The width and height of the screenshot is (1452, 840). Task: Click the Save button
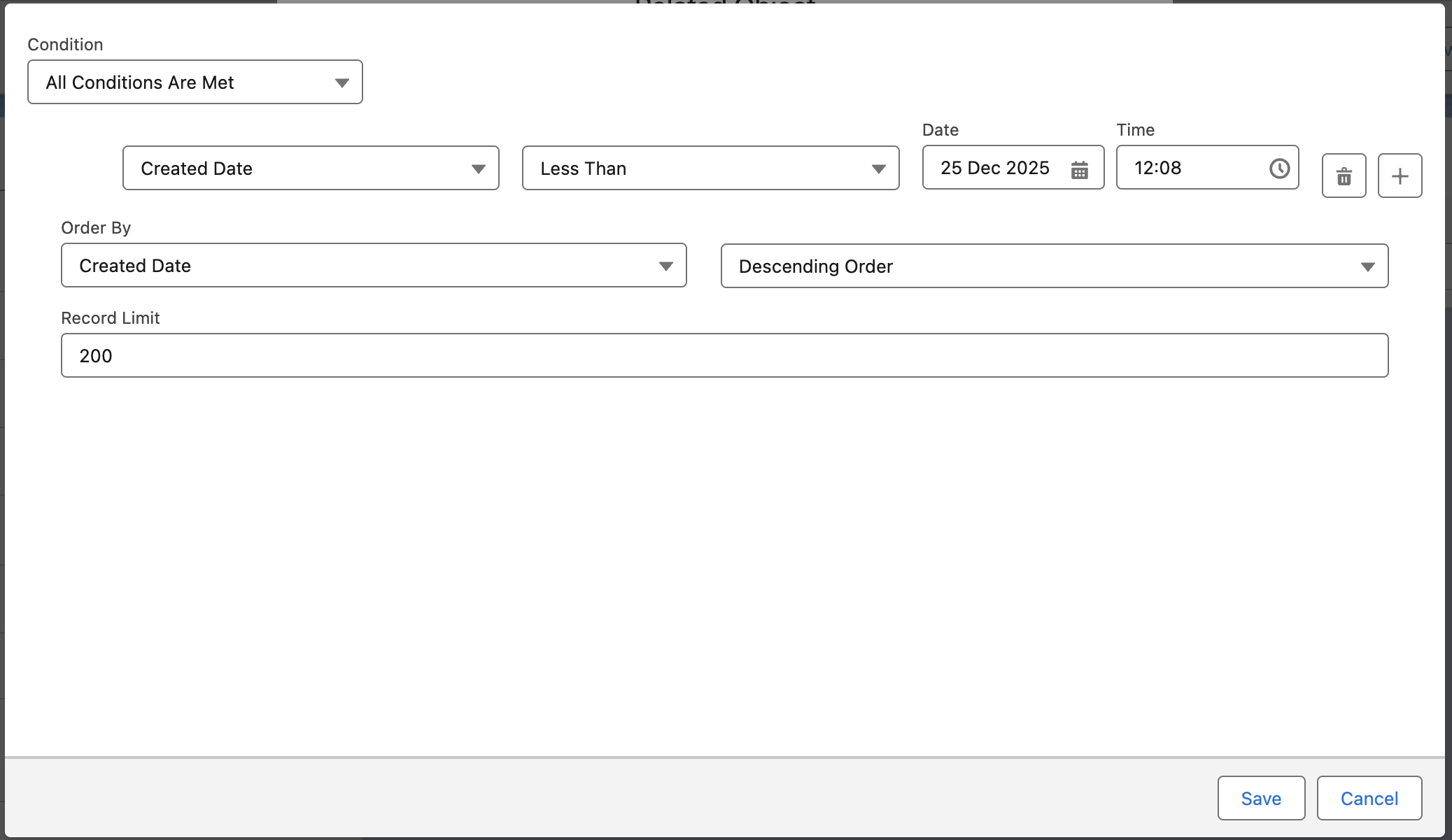coord(1261,798)
